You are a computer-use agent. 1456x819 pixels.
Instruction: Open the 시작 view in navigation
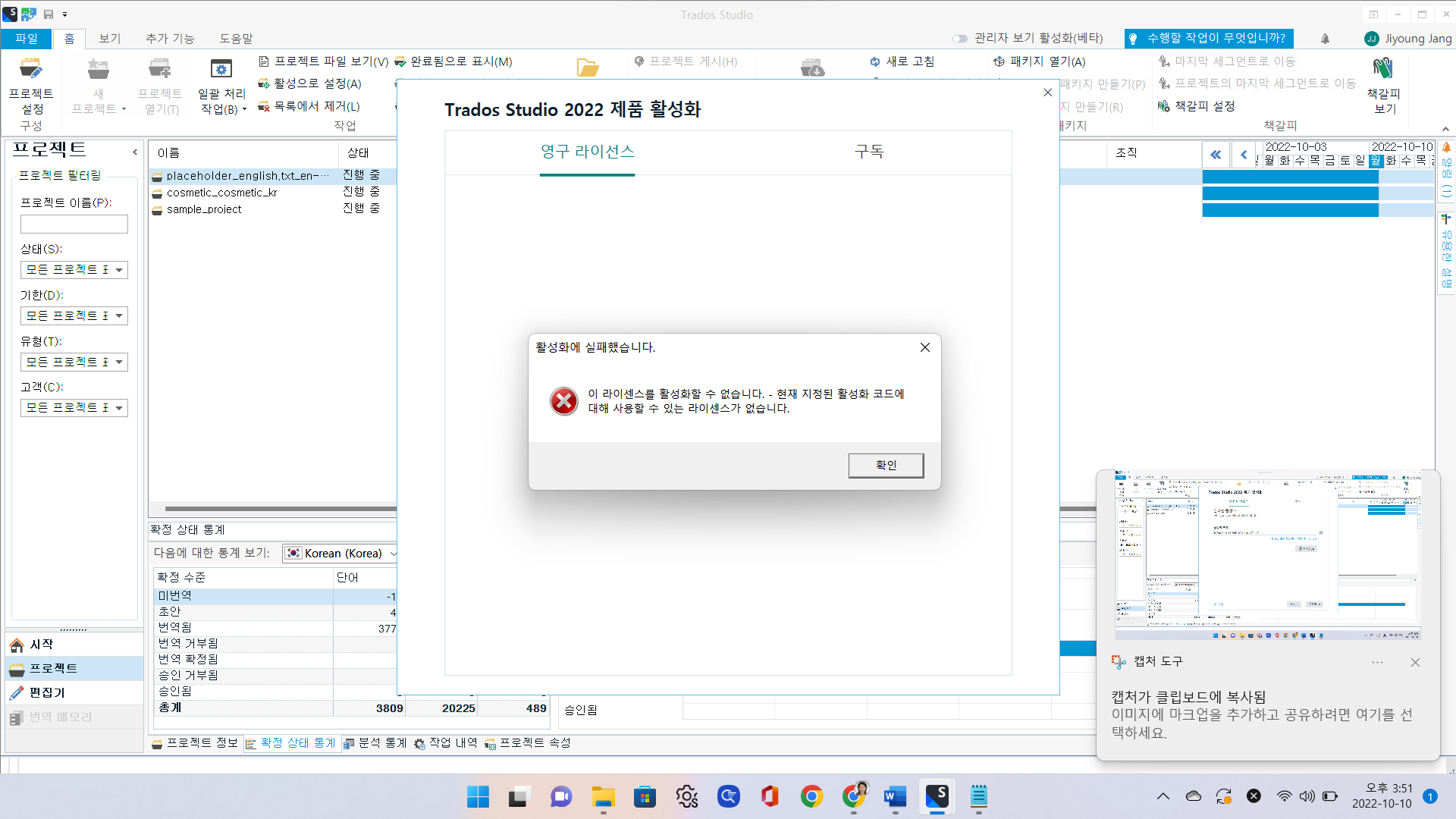point(74,645)
